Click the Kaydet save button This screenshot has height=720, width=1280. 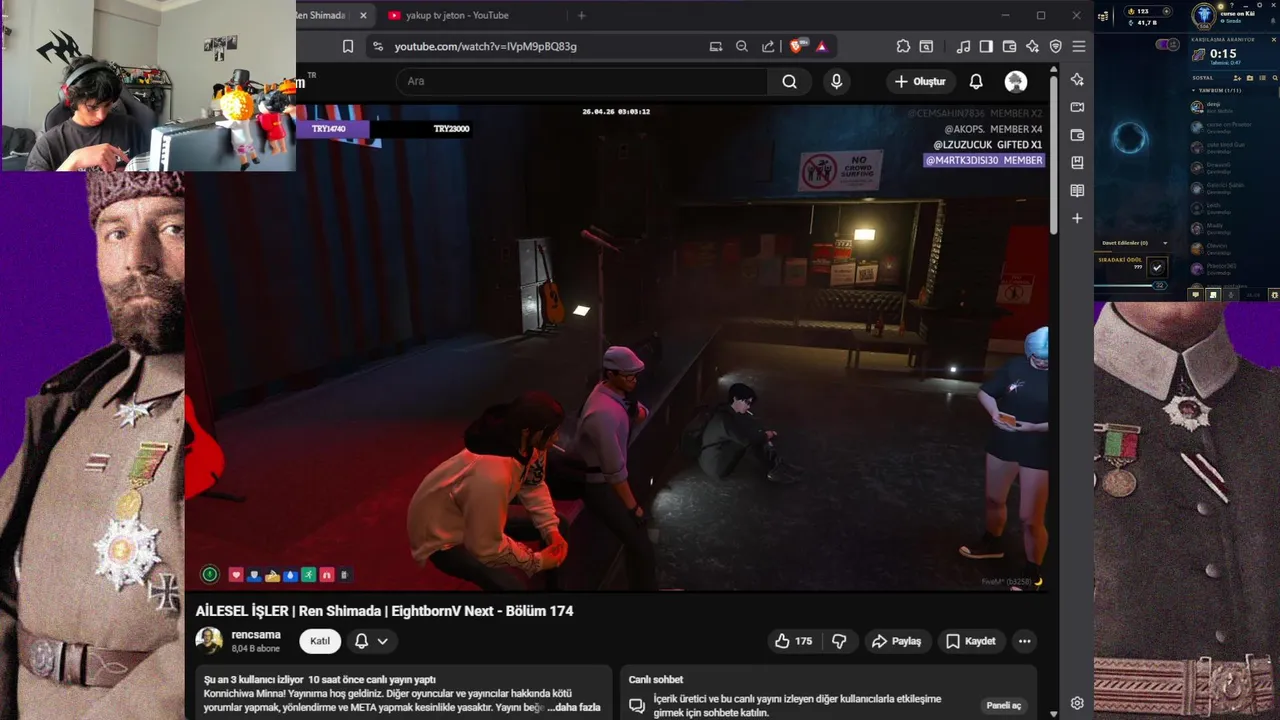[x=971, y=641]
